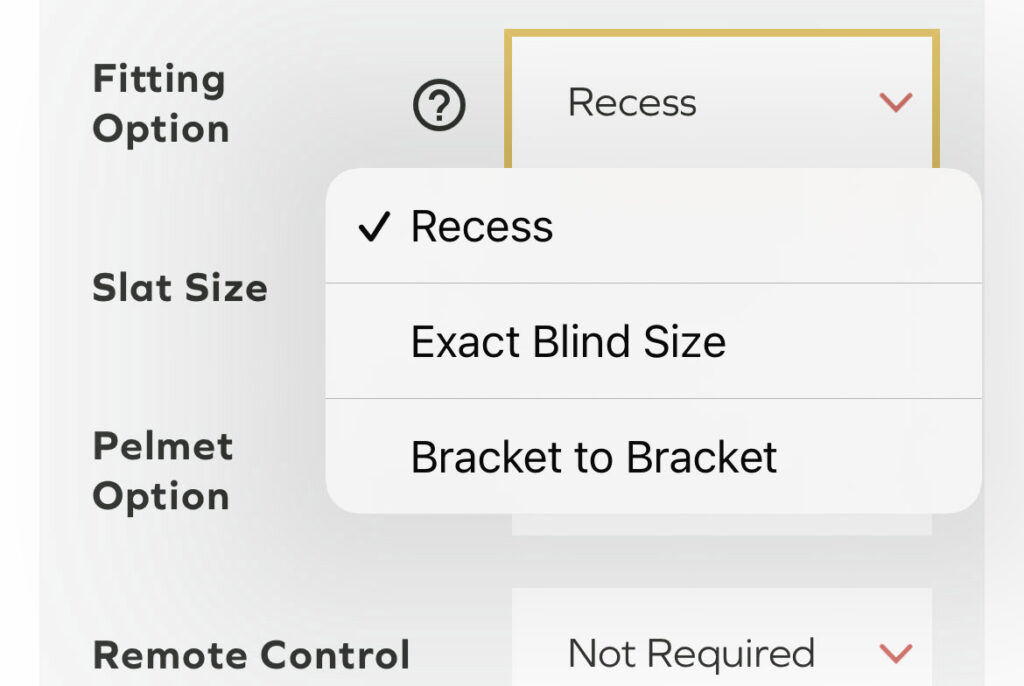This screenshot has height=686, width=1024.
Task: Click the red chevron beside Not Required
Action: click(x=895, y=654)
